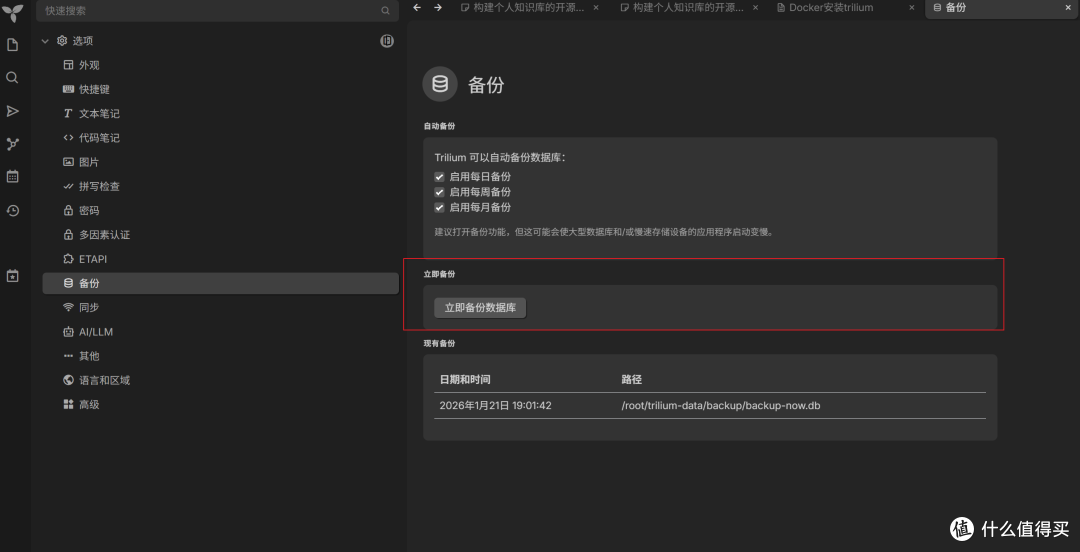1080x552 pixels.
Task: Click the large database icon beside 备份 title
Action: coord(439,84)
